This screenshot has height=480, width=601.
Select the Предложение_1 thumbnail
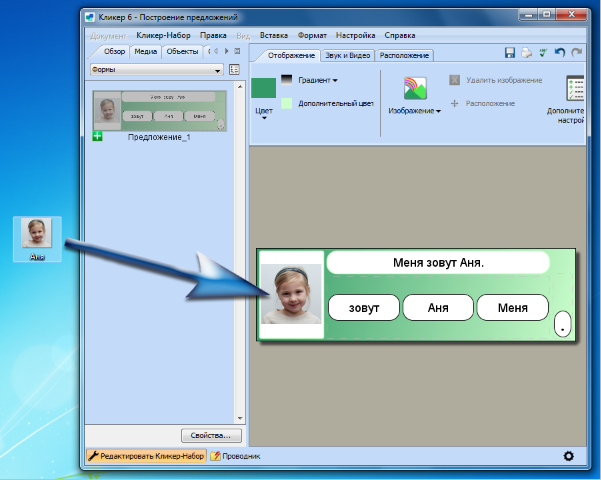(x=159, y=111)
